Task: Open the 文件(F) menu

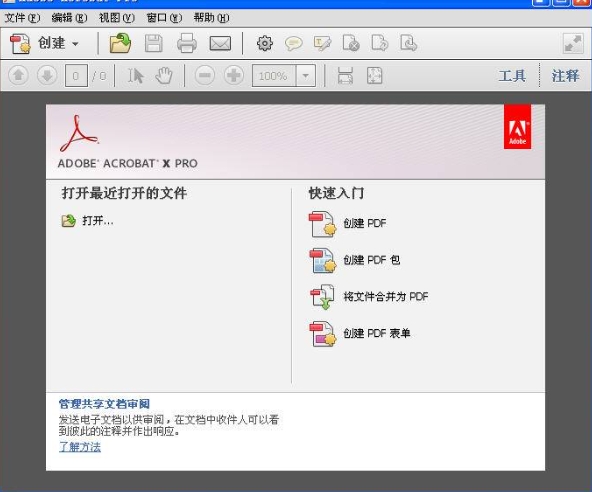Action: (22, 18)
